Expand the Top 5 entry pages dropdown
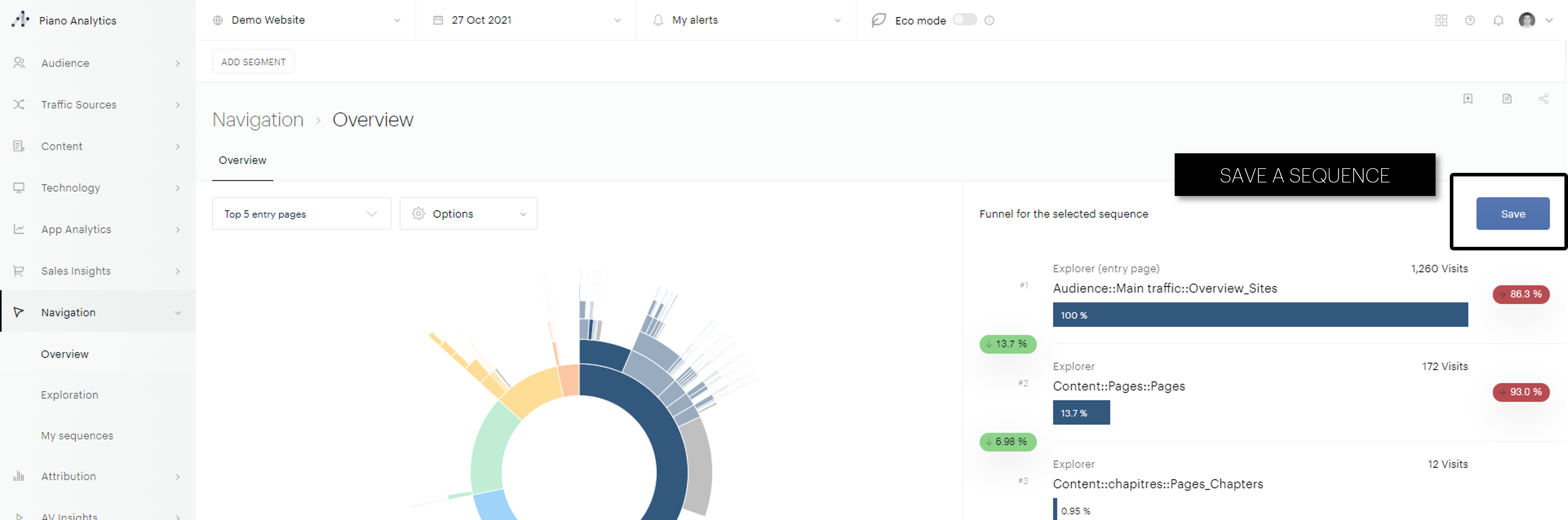 [x=301, y=213]
